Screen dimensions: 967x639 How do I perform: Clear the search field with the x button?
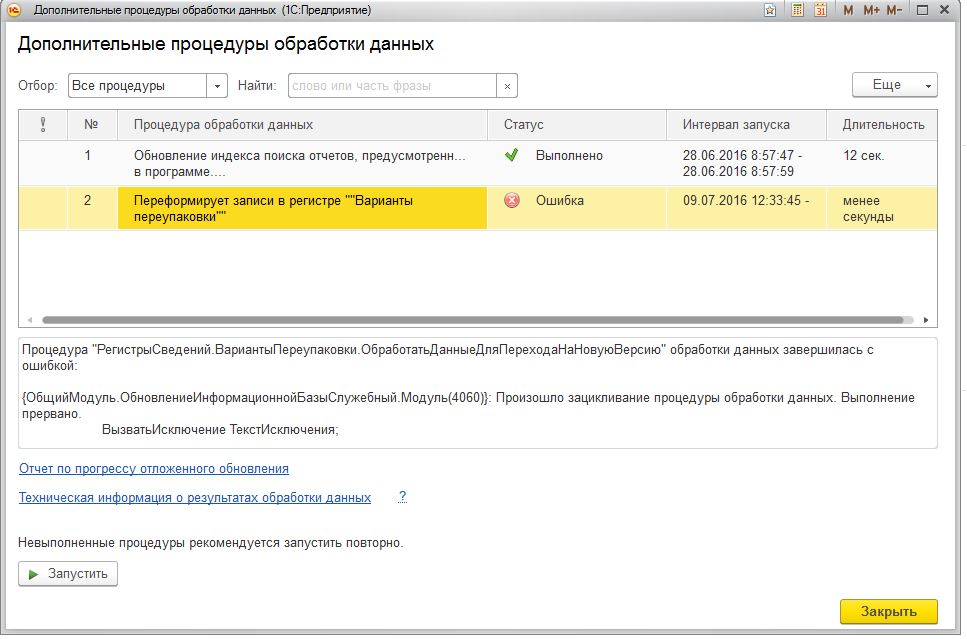507,86
